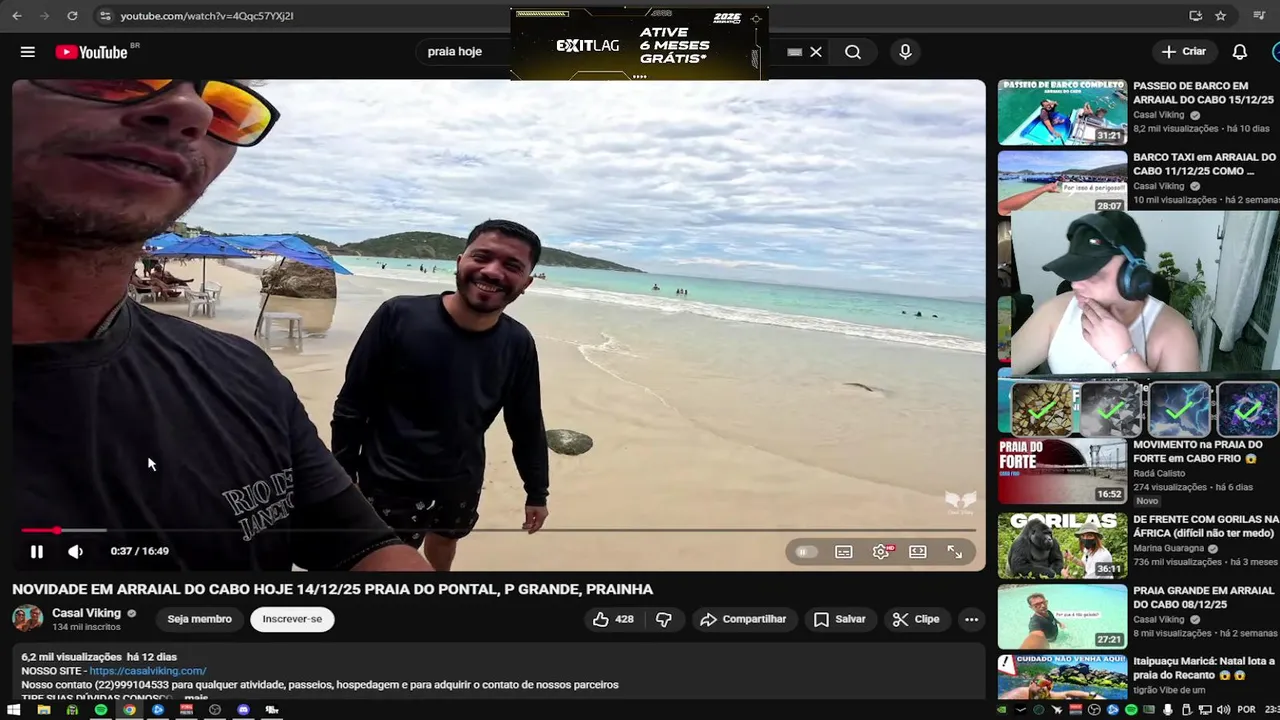Open the browser media control icon
Screen dimensions: 1280x720
pyautogui.click(x=1259, y=16)
